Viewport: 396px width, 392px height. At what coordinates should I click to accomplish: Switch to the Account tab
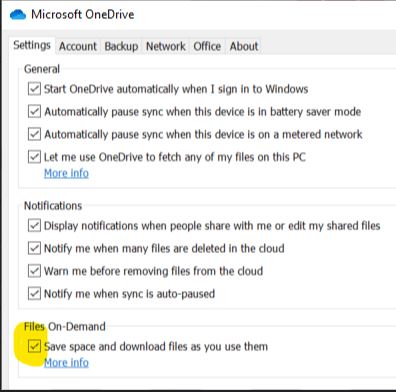[x=78, y=46]
